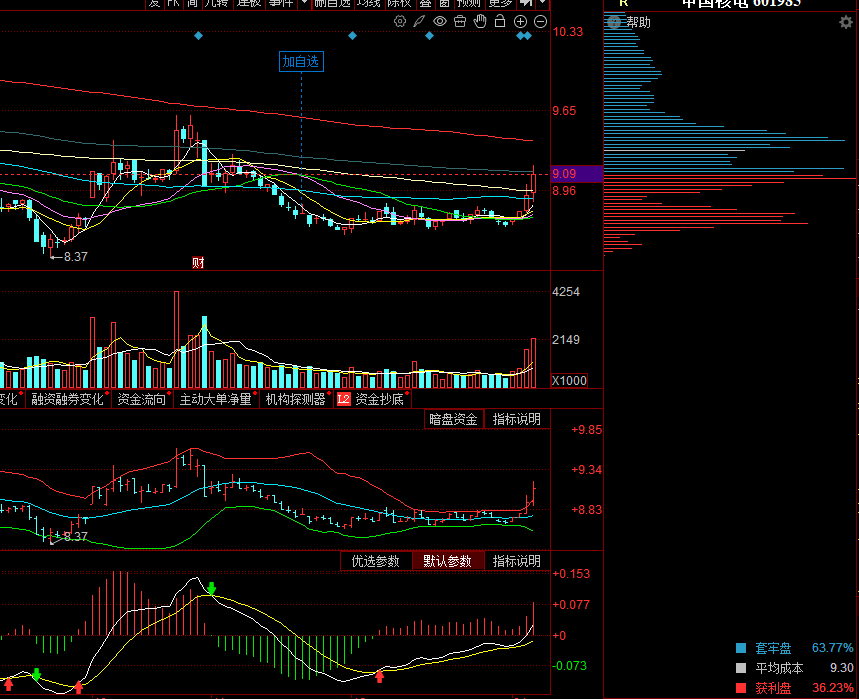
Task: Click the blue 套牢盘 legend swatch
Action: click(x=741, y=648)
